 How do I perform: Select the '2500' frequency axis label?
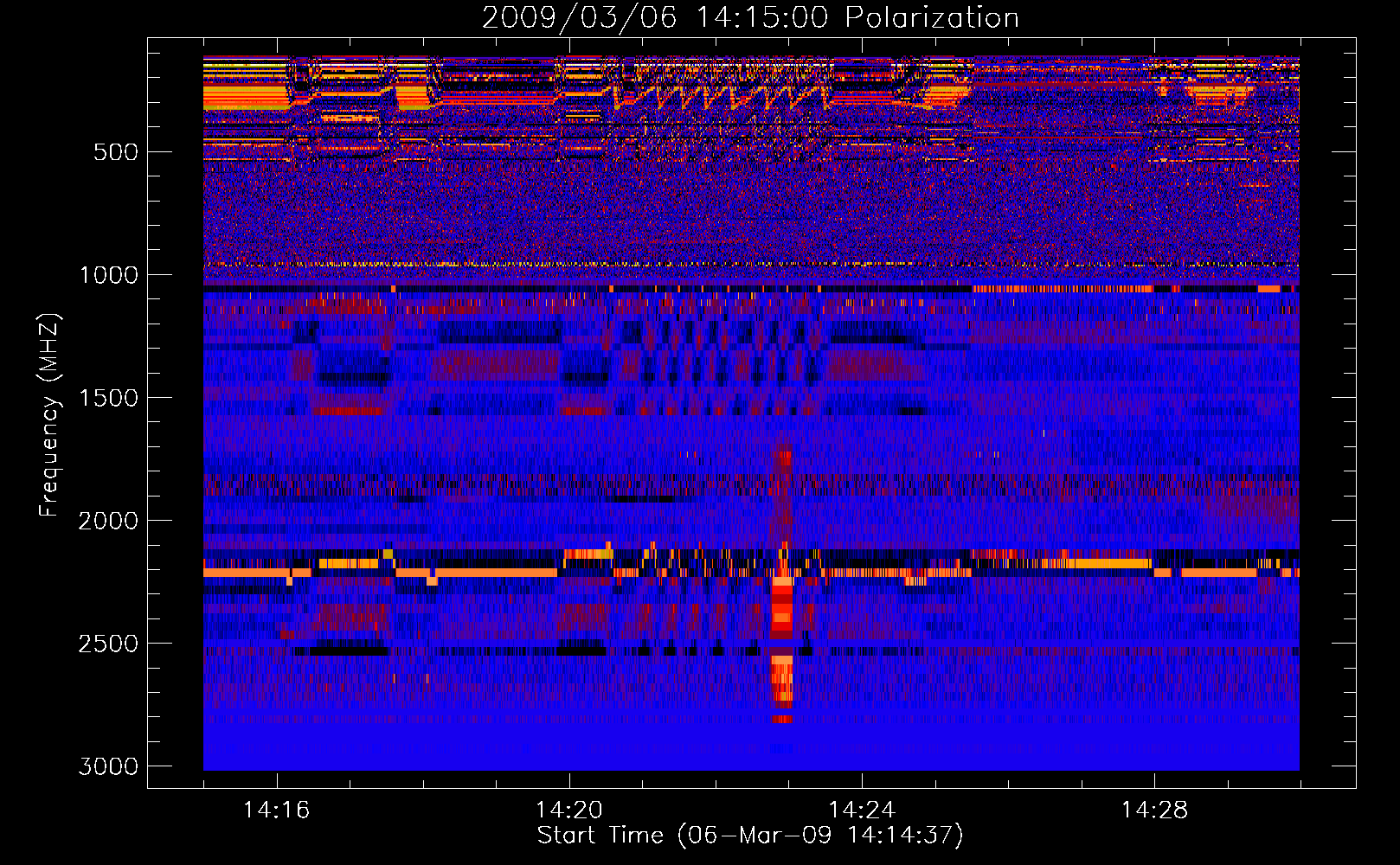pyautogui.click(x=108, y=644)
